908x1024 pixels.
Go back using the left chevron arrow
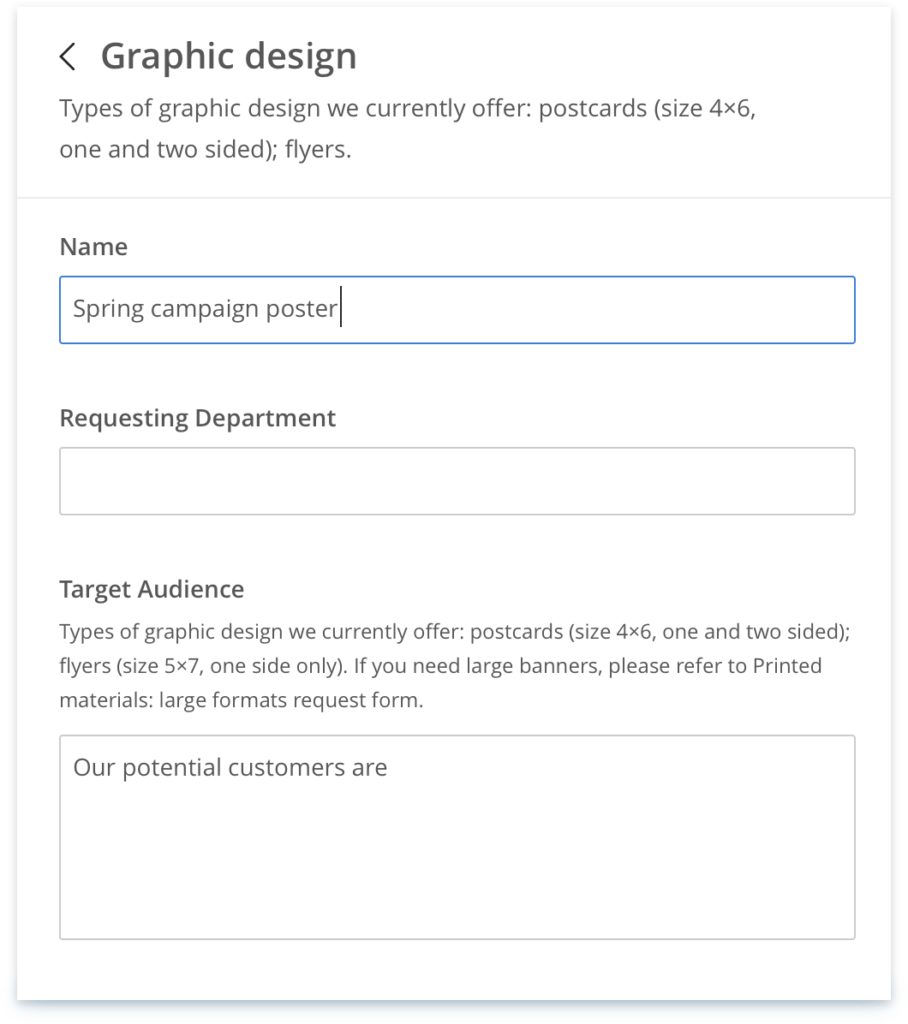coord(68,57)
